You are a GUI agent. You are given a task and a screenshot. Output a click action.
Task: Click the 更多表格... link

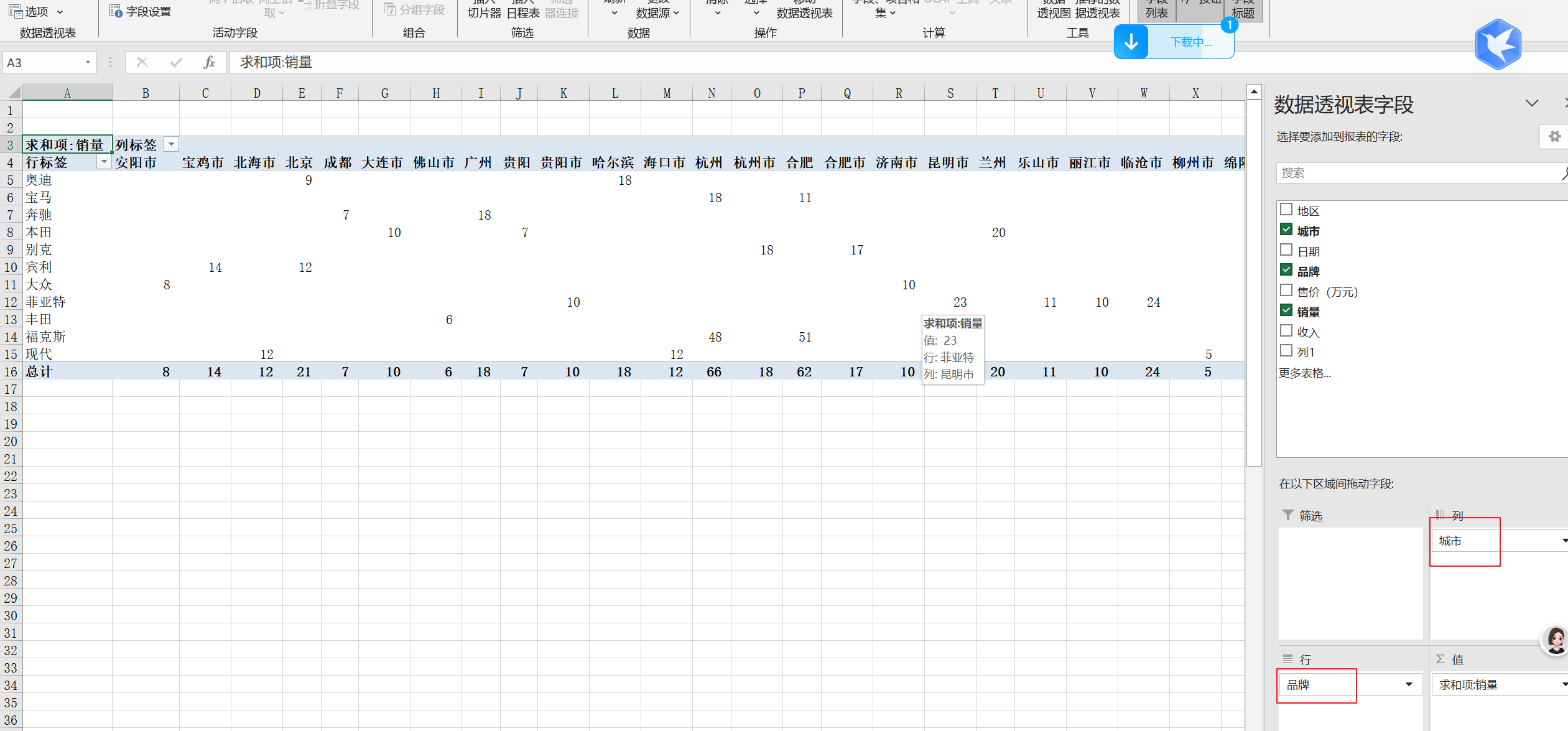pos(1304,373)
